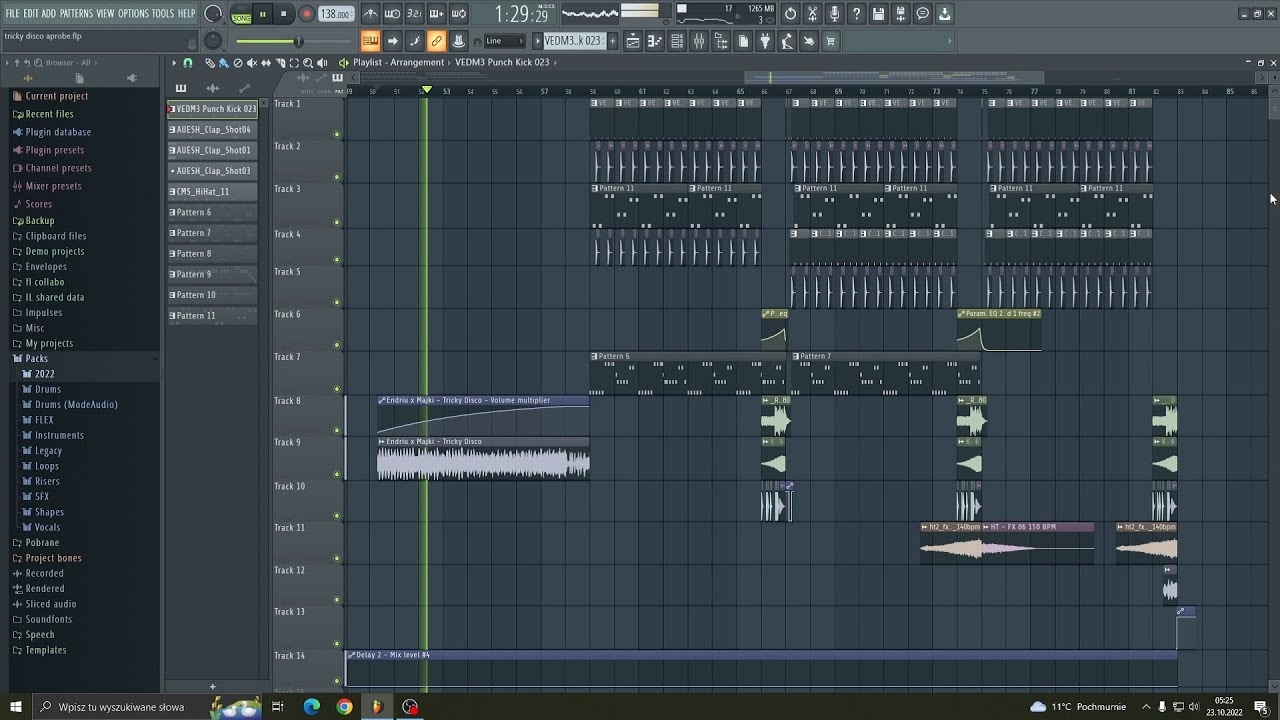Select Pattern 6 in the pattern list
This screenshot has height=720, width=1280.
[x=213, y=212]
